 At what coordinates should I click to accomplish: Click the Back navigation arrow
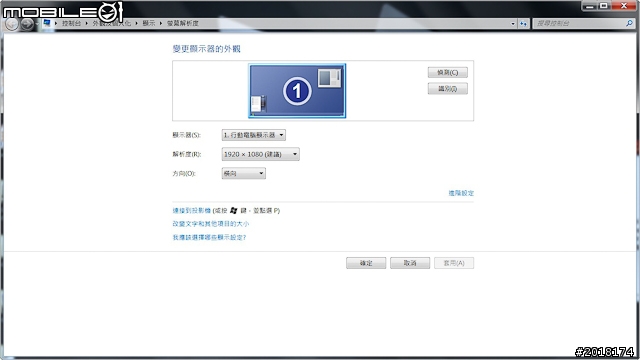12,24
